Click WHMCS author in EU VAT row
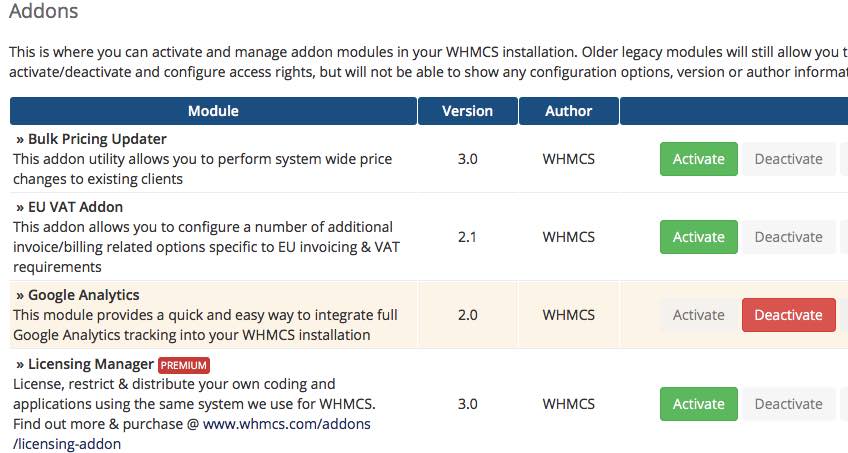 pyautogui.click(x=568, y=237)
